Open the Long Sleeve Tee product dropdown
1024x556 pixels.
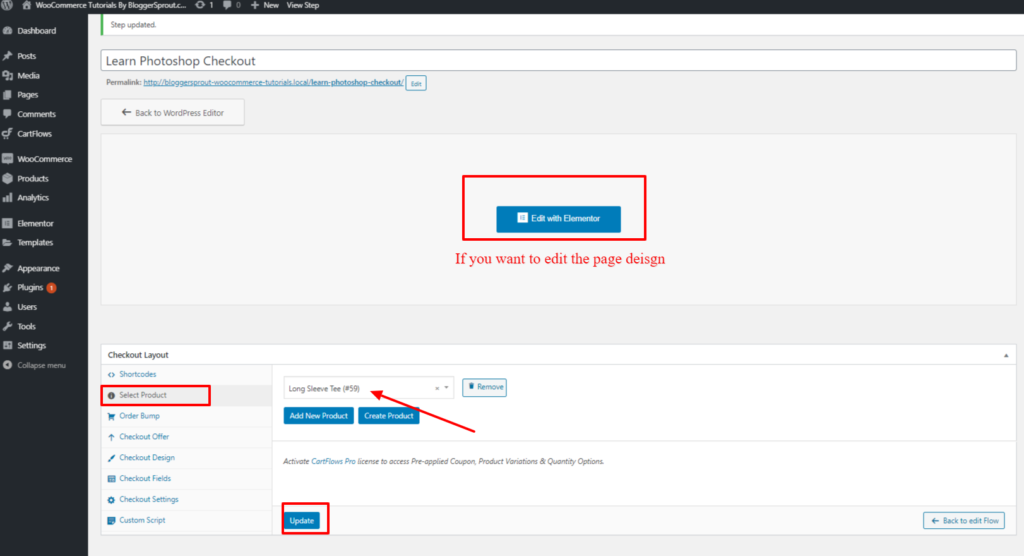(368, 388)
